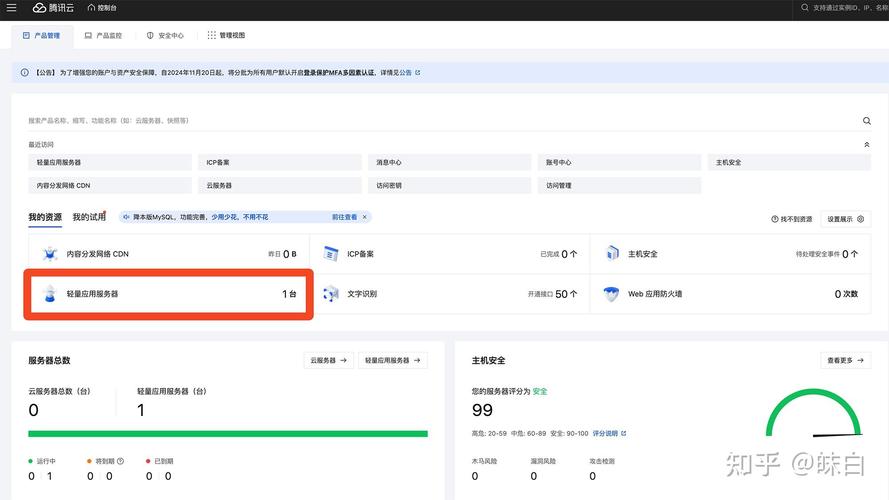Click the 云服务器 button in 服务器总数
Image resolution: width=889 pixels, height=500 pixels.
point(328,360)
